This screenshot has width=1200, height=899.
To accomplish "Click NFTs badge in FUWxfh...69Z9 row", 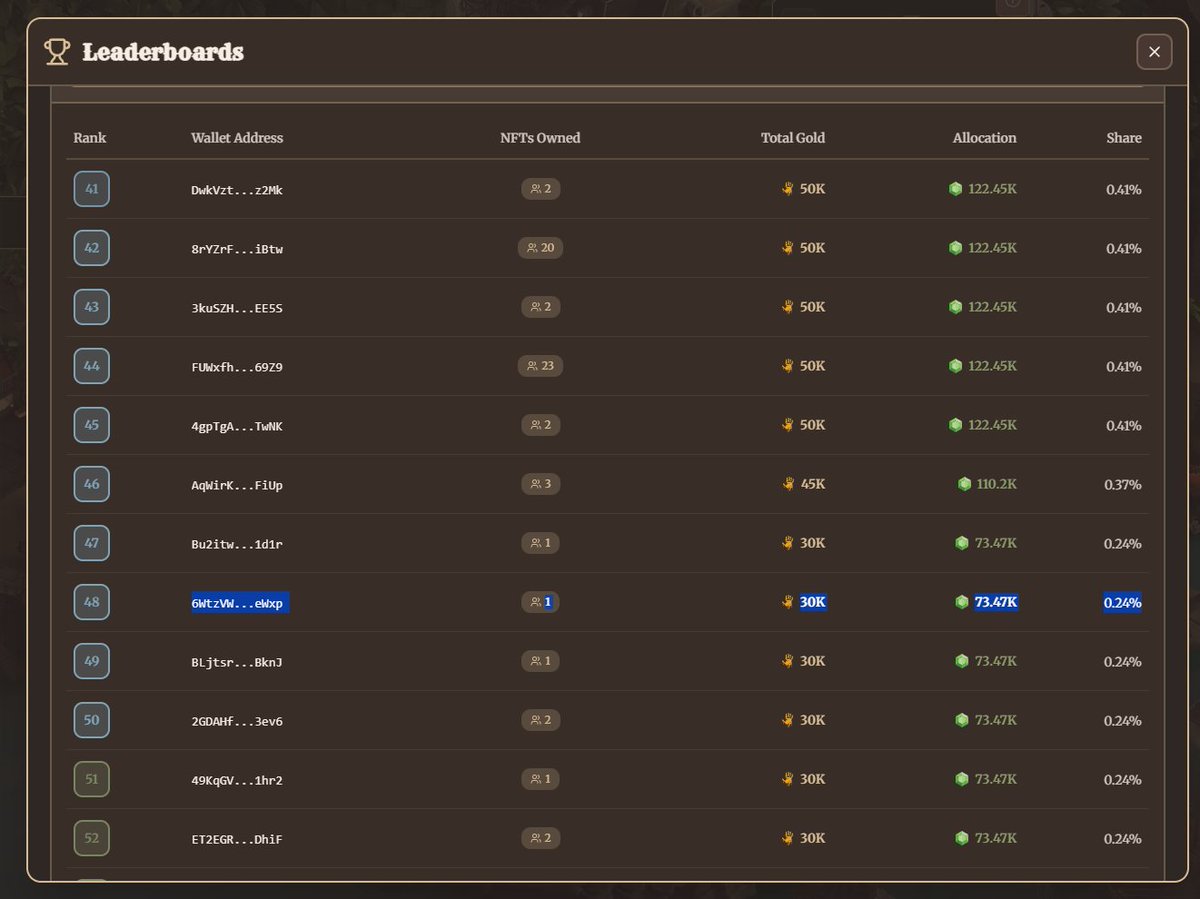I will coord(541,366).
